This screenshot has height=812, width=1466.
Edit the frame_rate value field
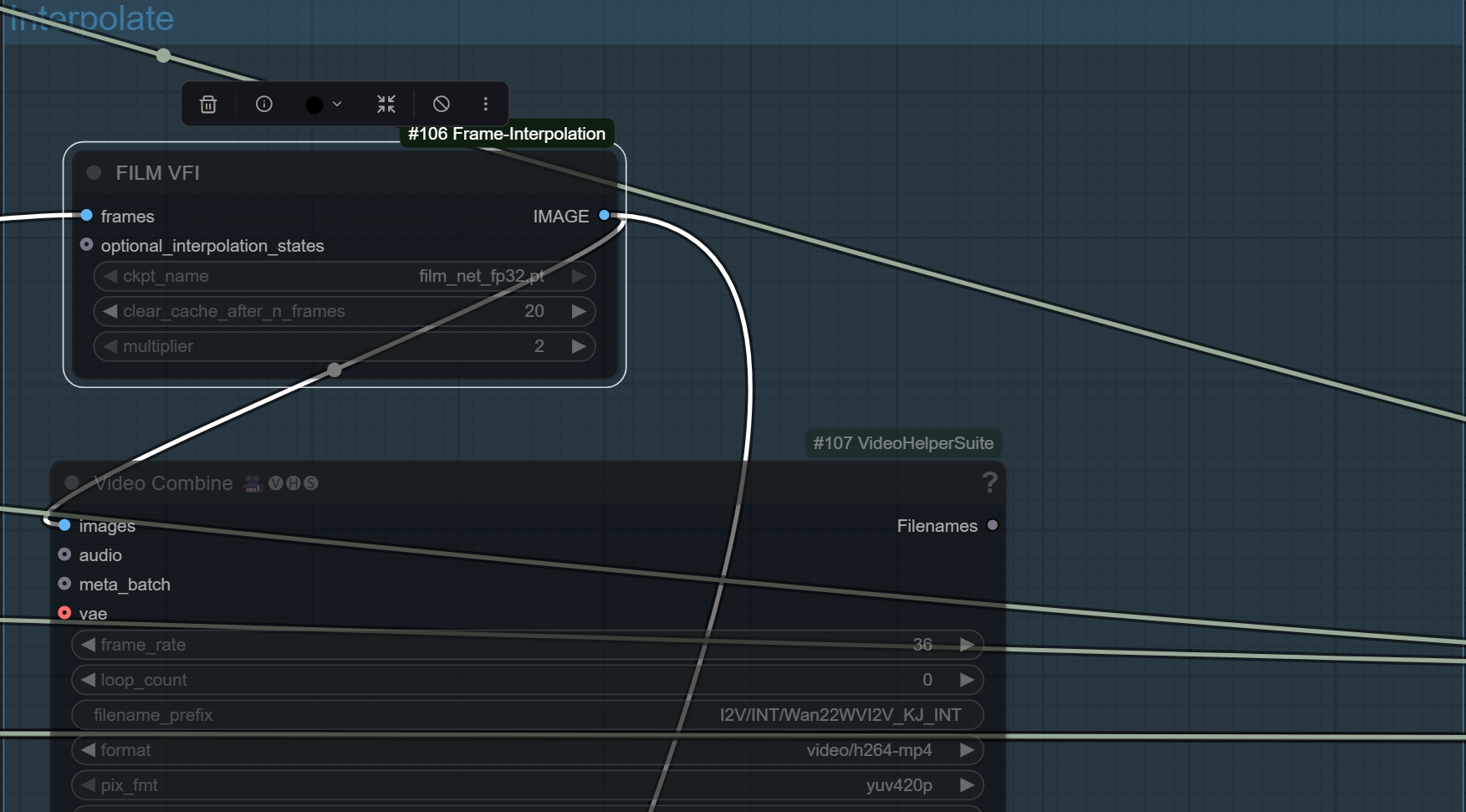point(528,645)
